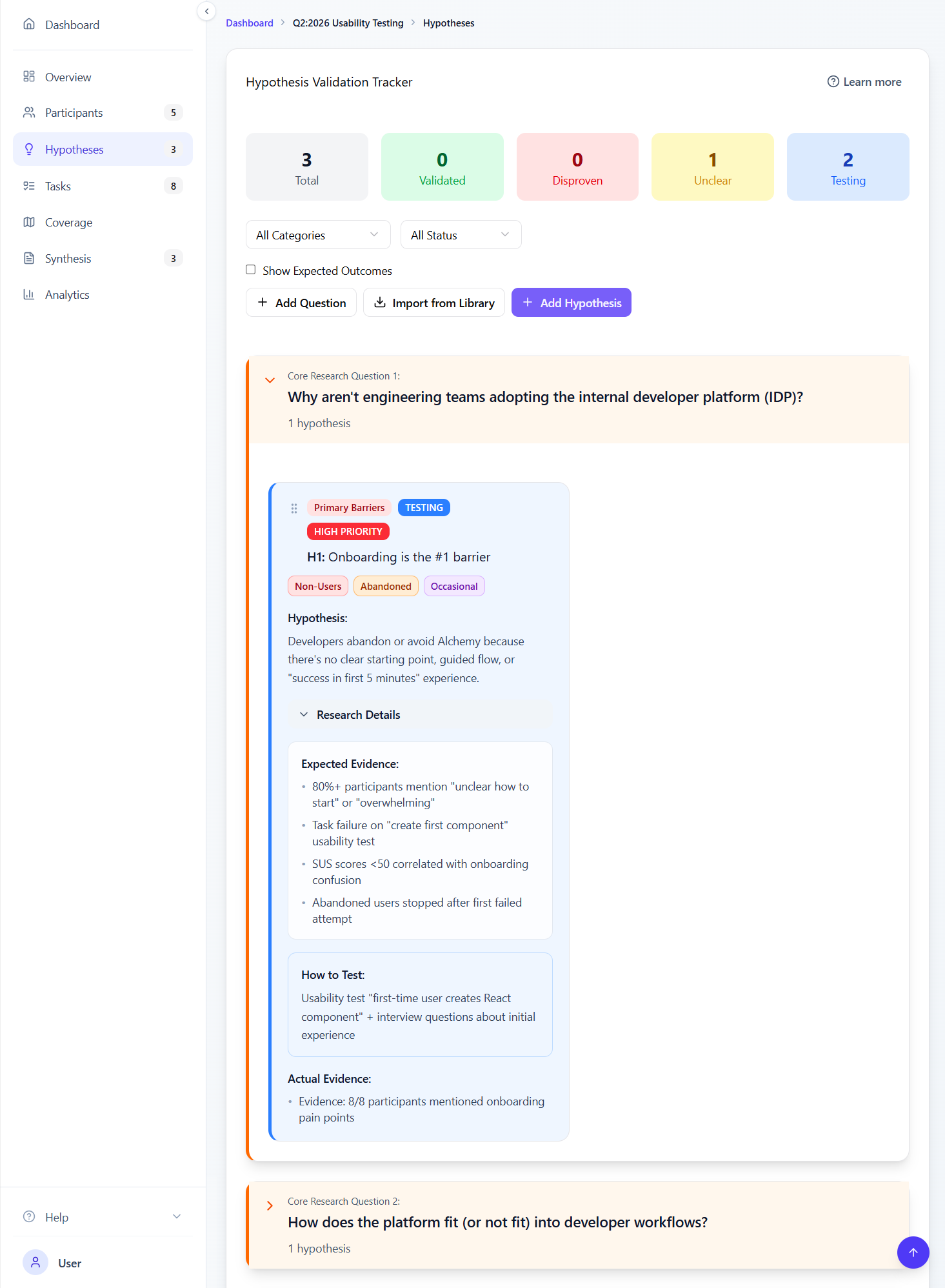Click the scroll-to-top arrow button
Image resolution: width=945 pixels, height=1288 pixels.
913,1253
